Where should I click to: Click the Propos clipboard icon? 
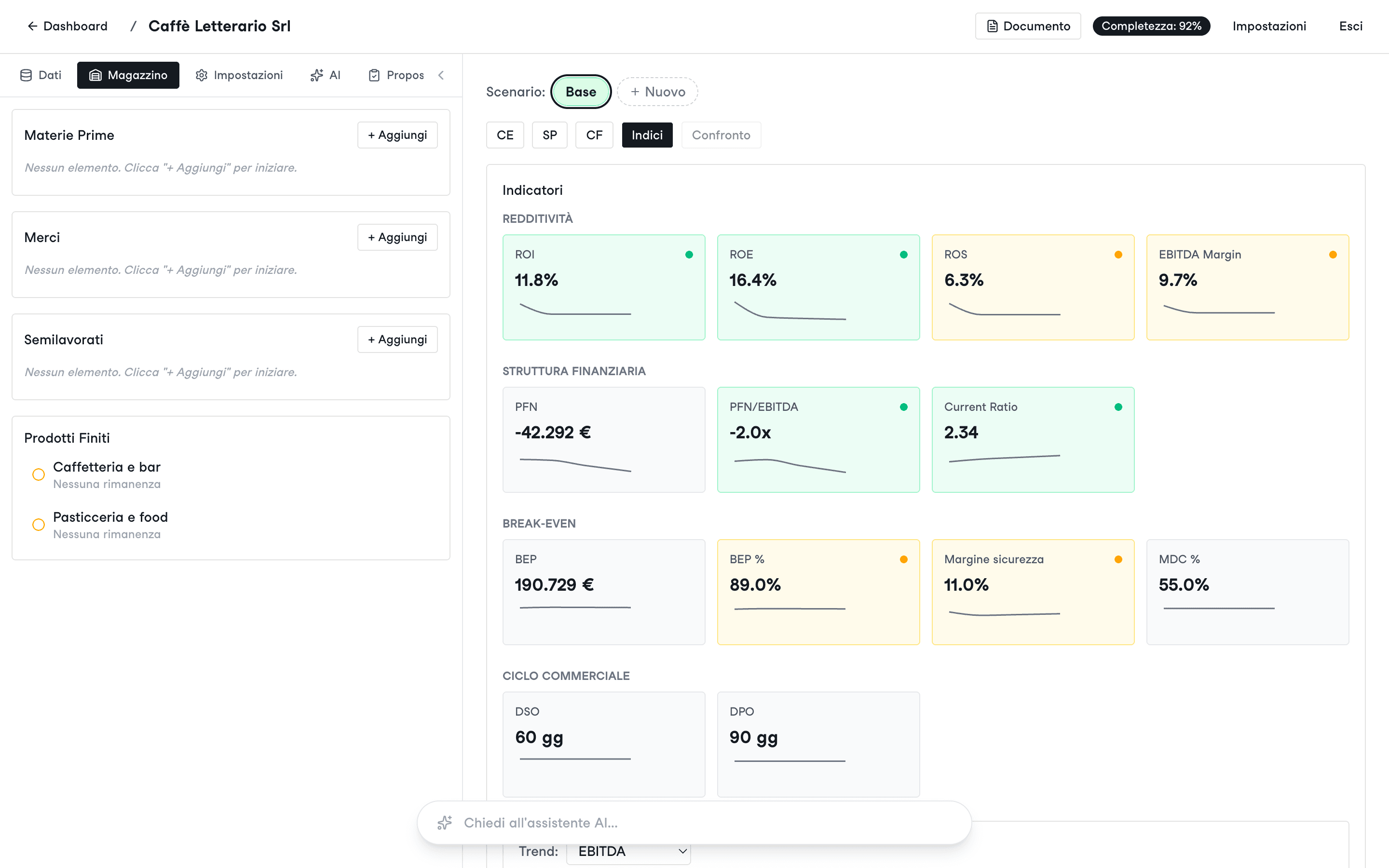tap(374, 75)
